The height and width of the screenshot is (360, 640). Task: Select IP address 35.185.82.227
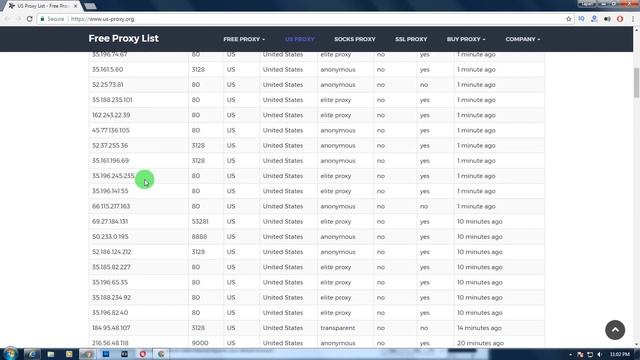pos(111,267)
